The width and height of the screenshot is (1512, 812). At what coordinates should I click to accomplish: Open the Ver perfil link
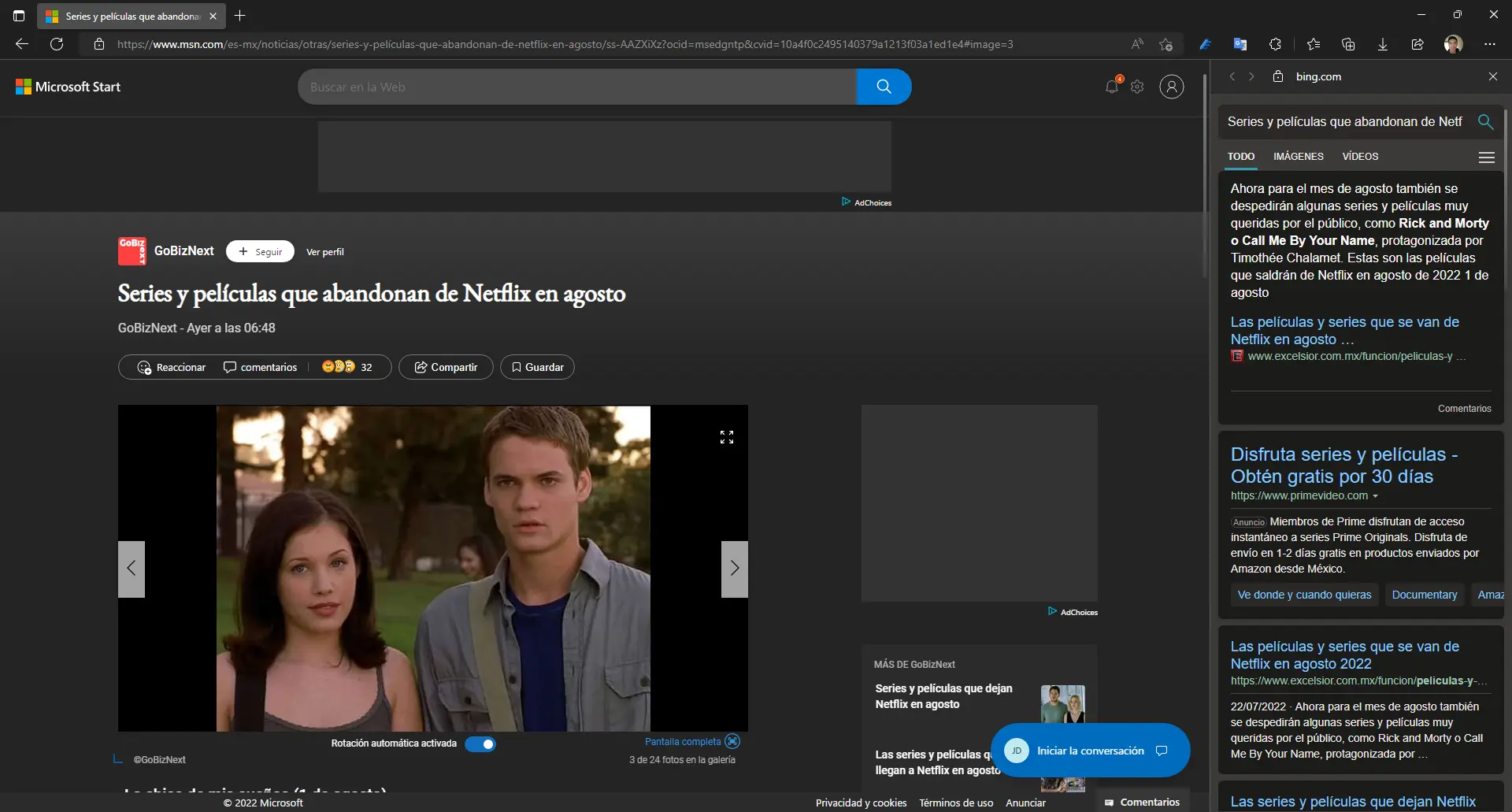tap(325, 252)
